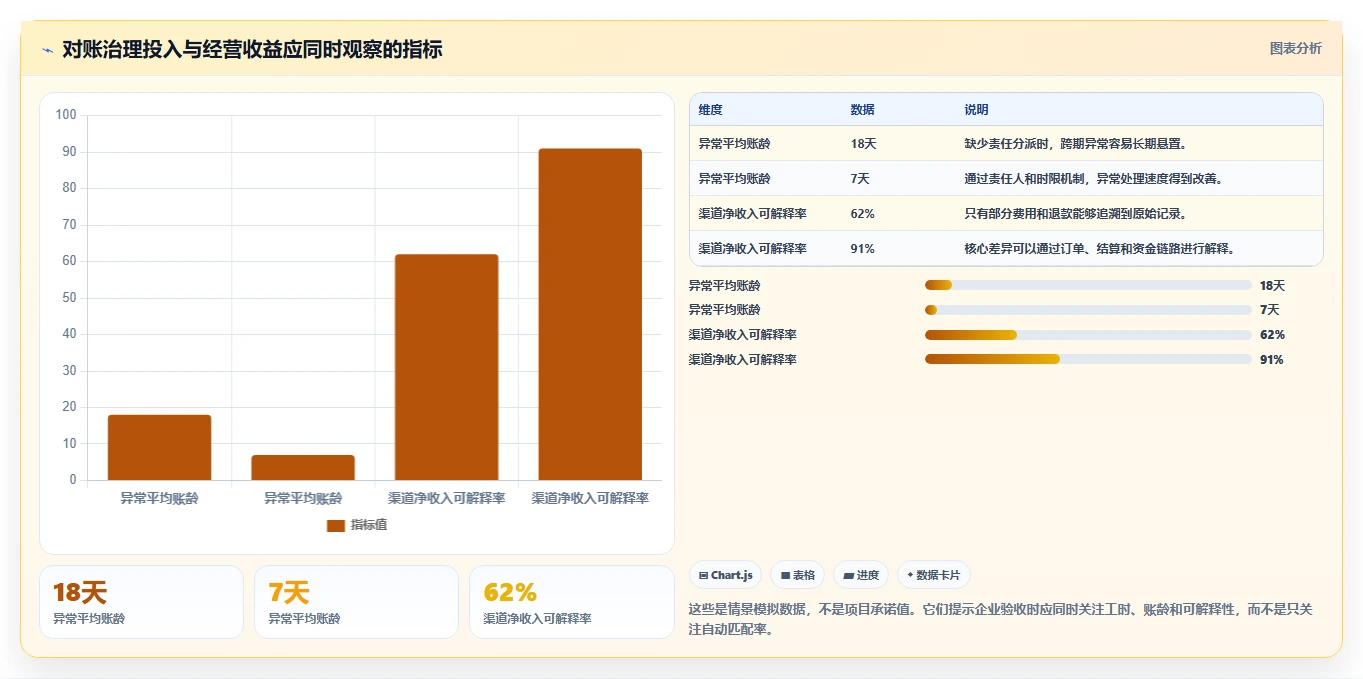Click the chart bar reaching value 18
The height and width of the screenshot is (679, 1363).
tap(160, 447)
